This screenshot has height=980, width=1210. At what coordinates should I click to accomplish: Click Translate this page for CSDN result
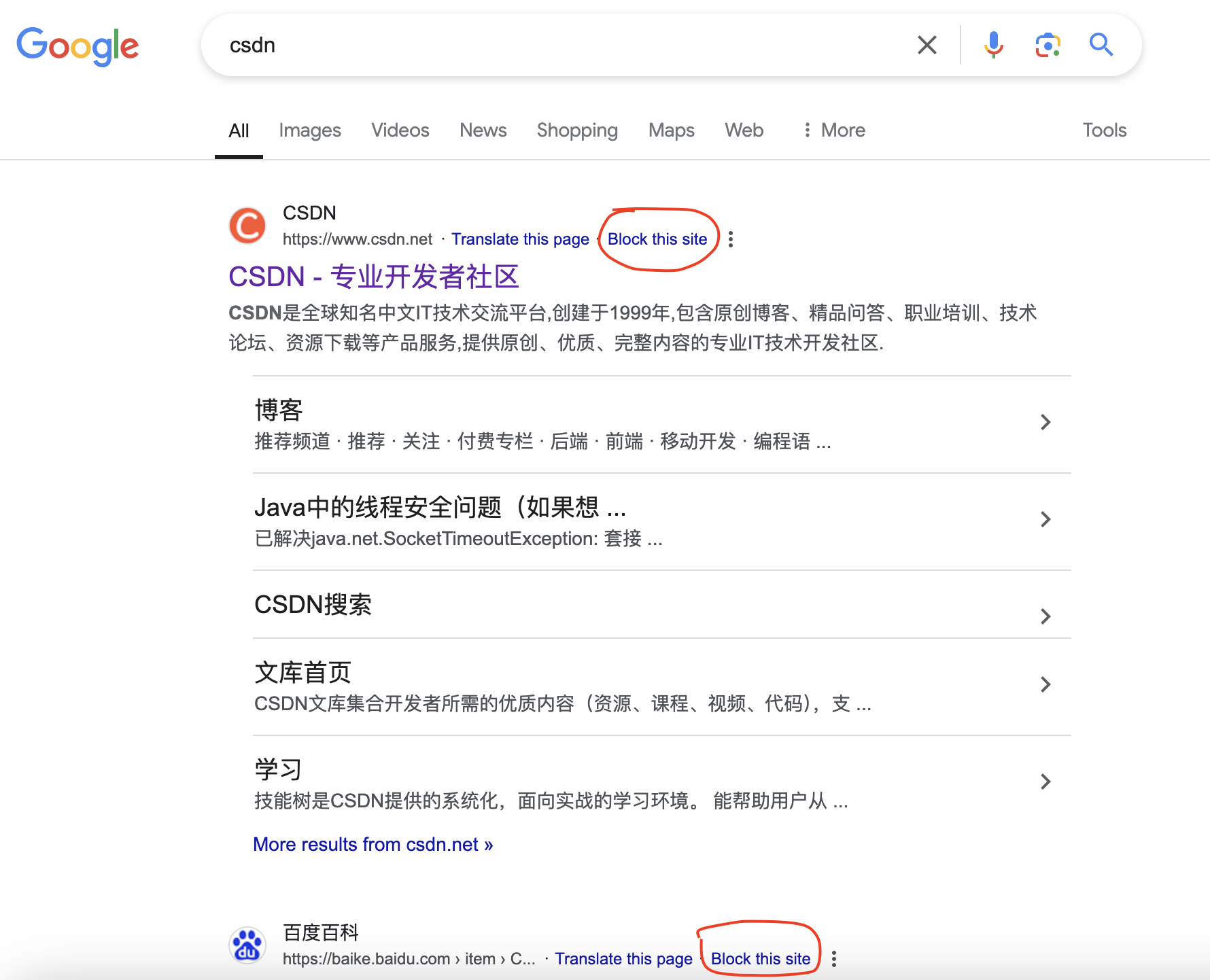[x=520, y=239]
